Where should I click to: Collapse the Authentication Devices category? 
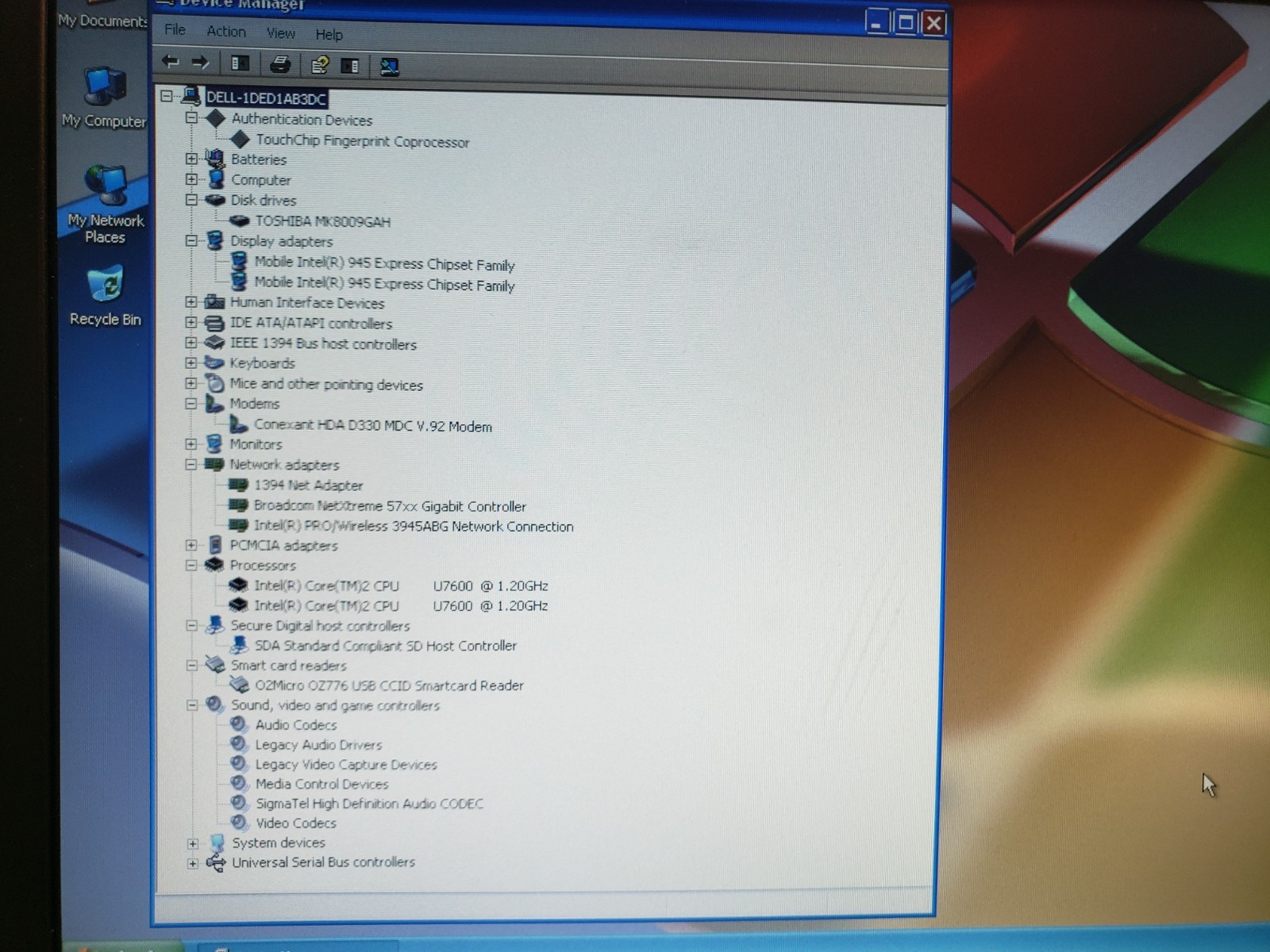click(190, 117)
